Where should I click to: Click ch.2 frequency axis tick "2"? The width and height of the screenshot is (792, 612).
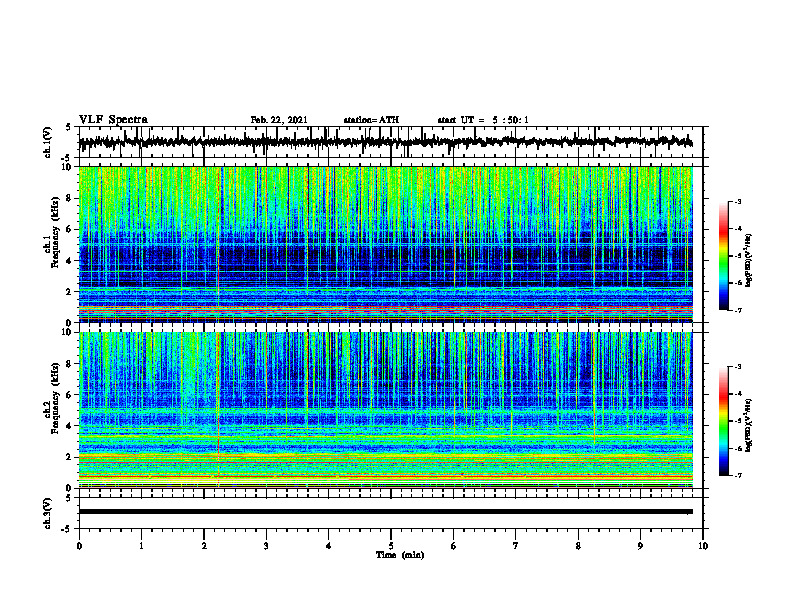tap(69, 457)
